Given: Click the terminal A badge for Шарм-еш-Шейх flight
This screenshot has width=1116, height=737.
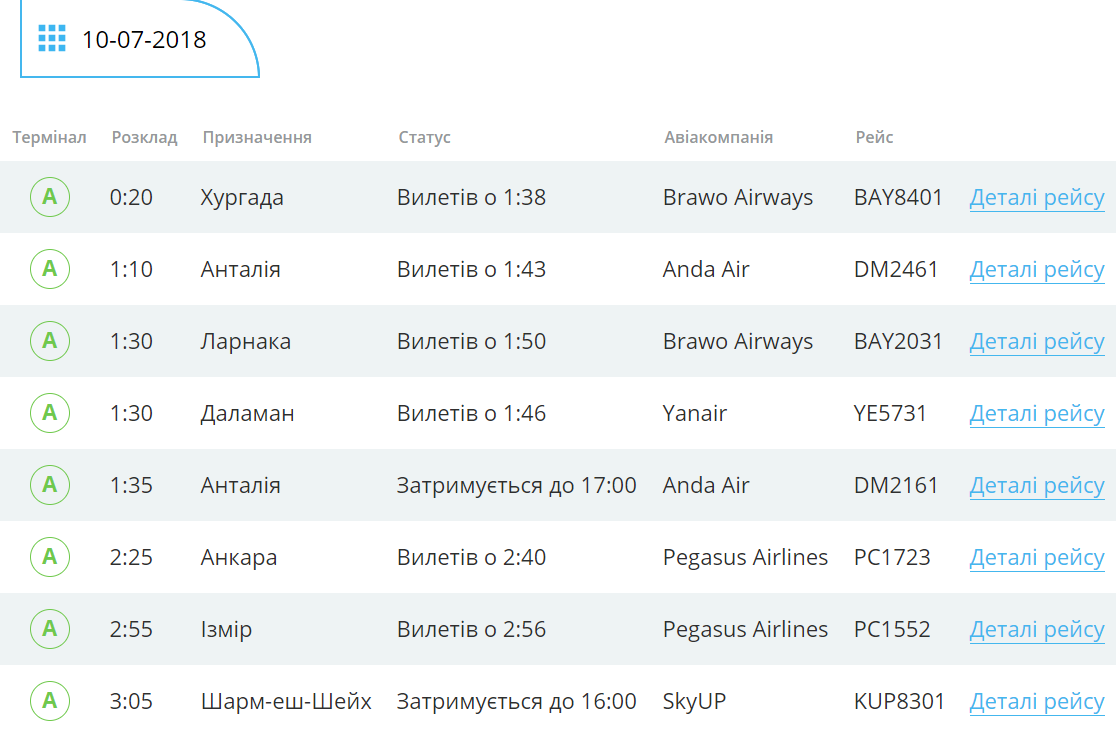Looking at the screenshot, I should [50, 701].
